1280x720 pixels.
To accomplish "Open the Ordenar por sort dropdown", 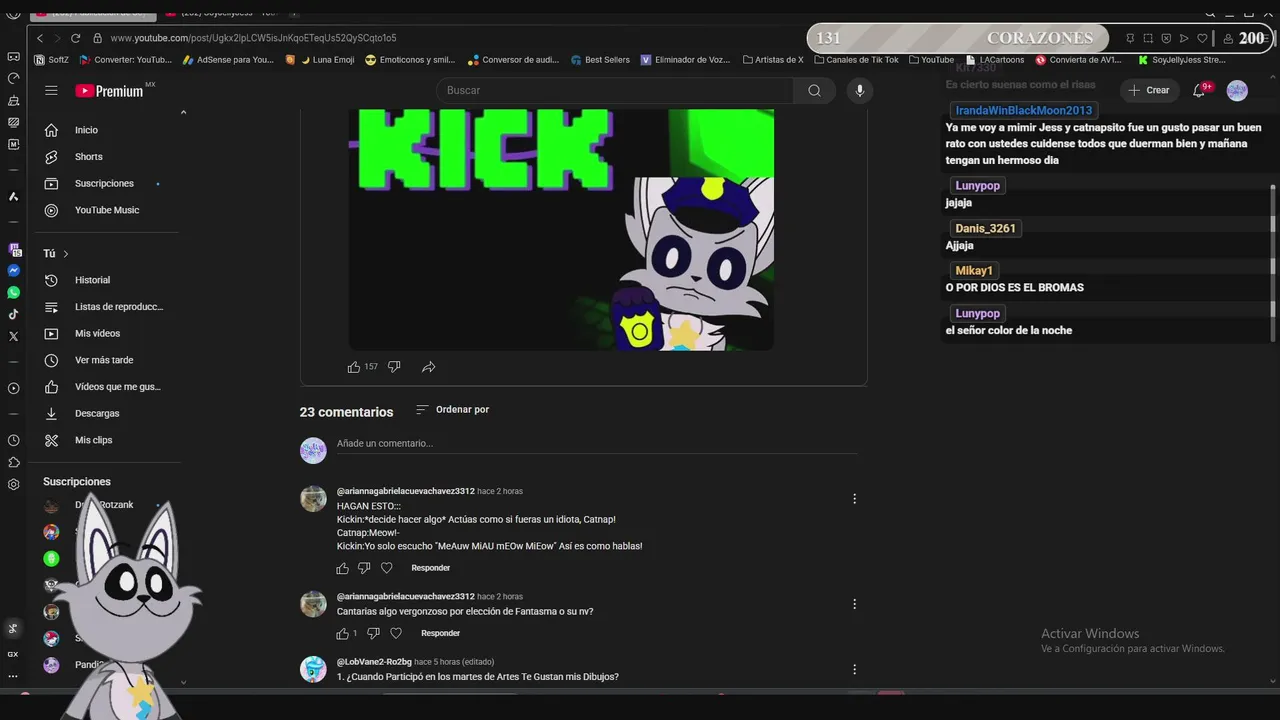I will click(452, 409).
